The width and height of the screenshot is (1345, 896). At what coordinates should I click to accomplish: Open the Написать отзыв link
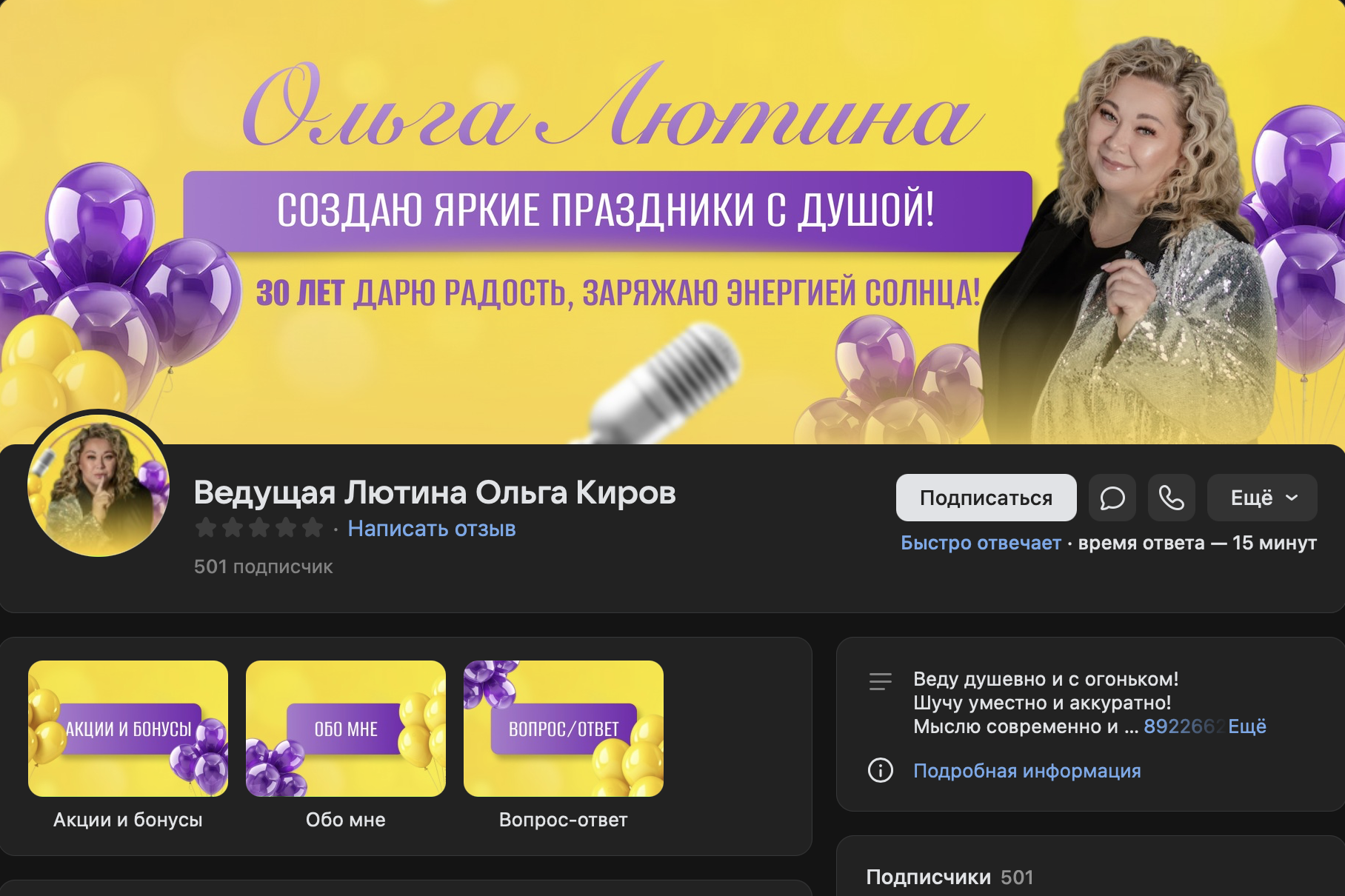432,529
